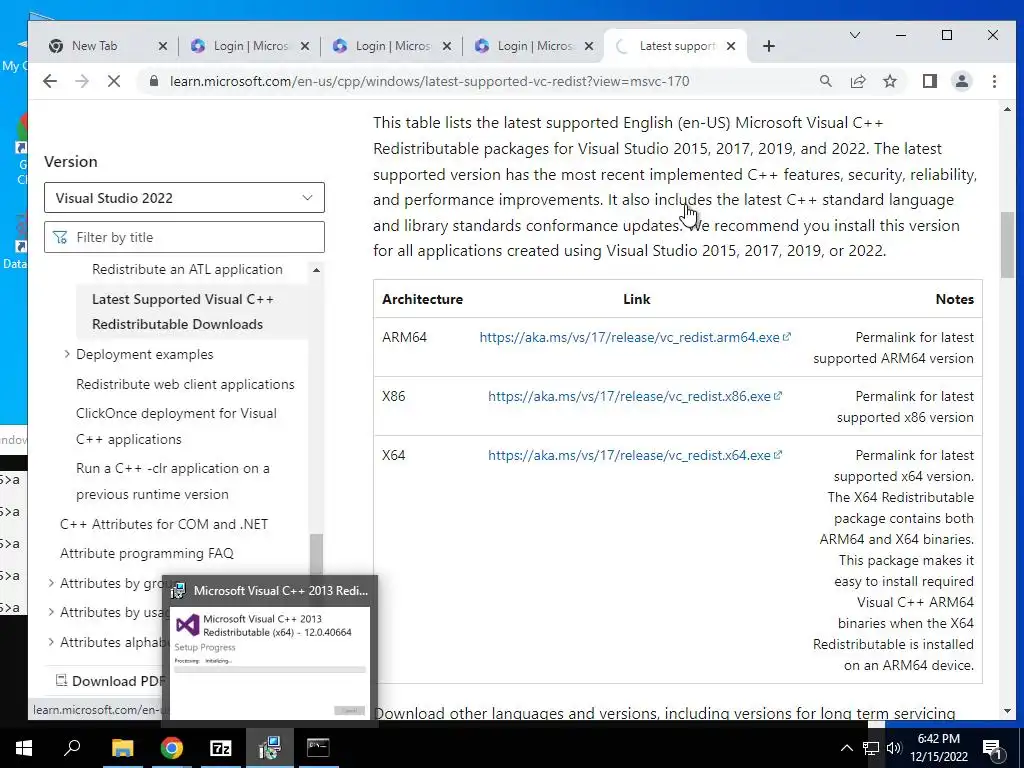Screen dimensions: 1024x768
Task: Open Chrome three-dot menu
Action: tap(994, 81)
